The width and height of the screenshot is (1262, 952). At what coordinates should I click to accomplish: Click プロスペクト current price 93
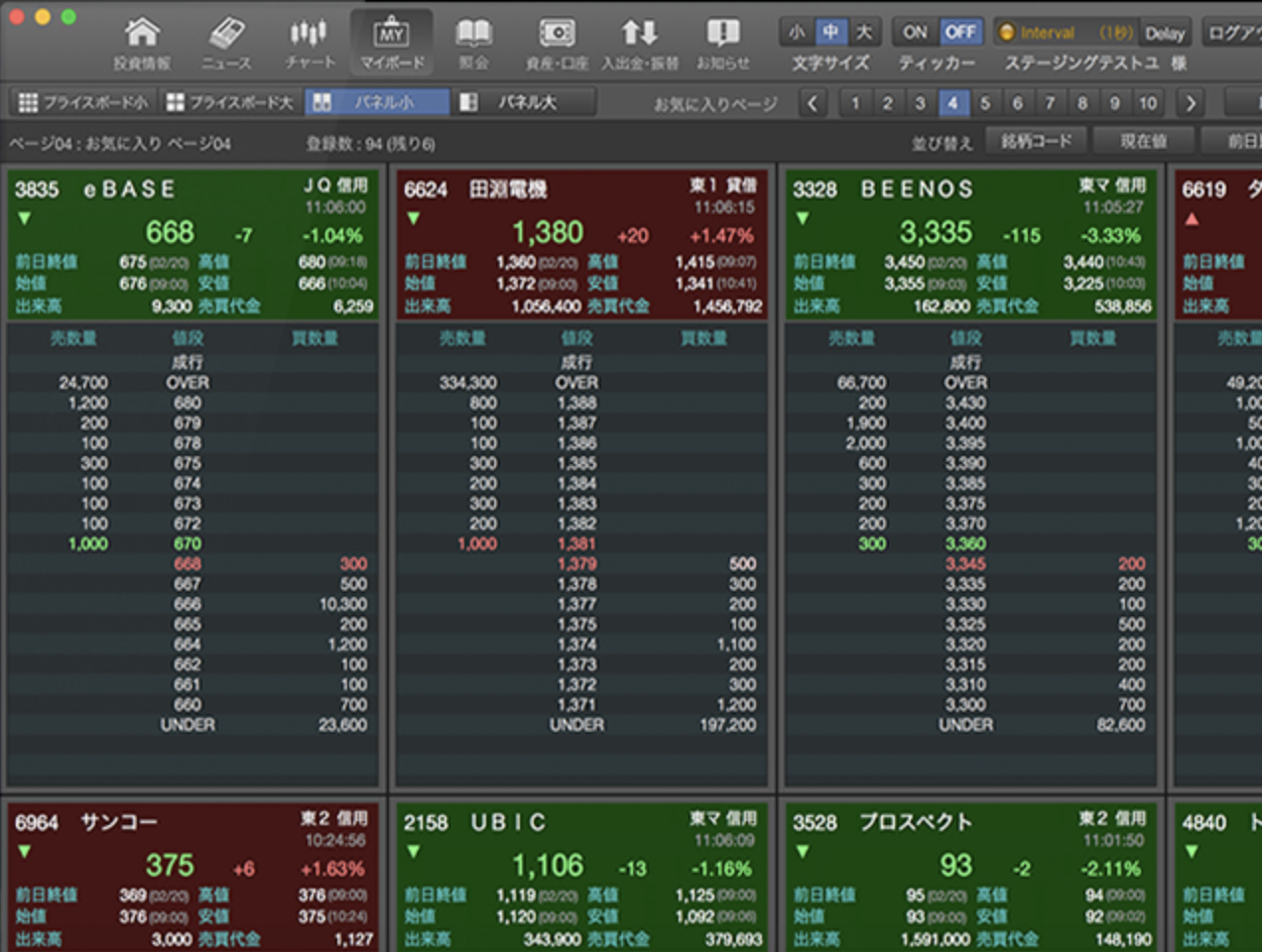[955, 866]
